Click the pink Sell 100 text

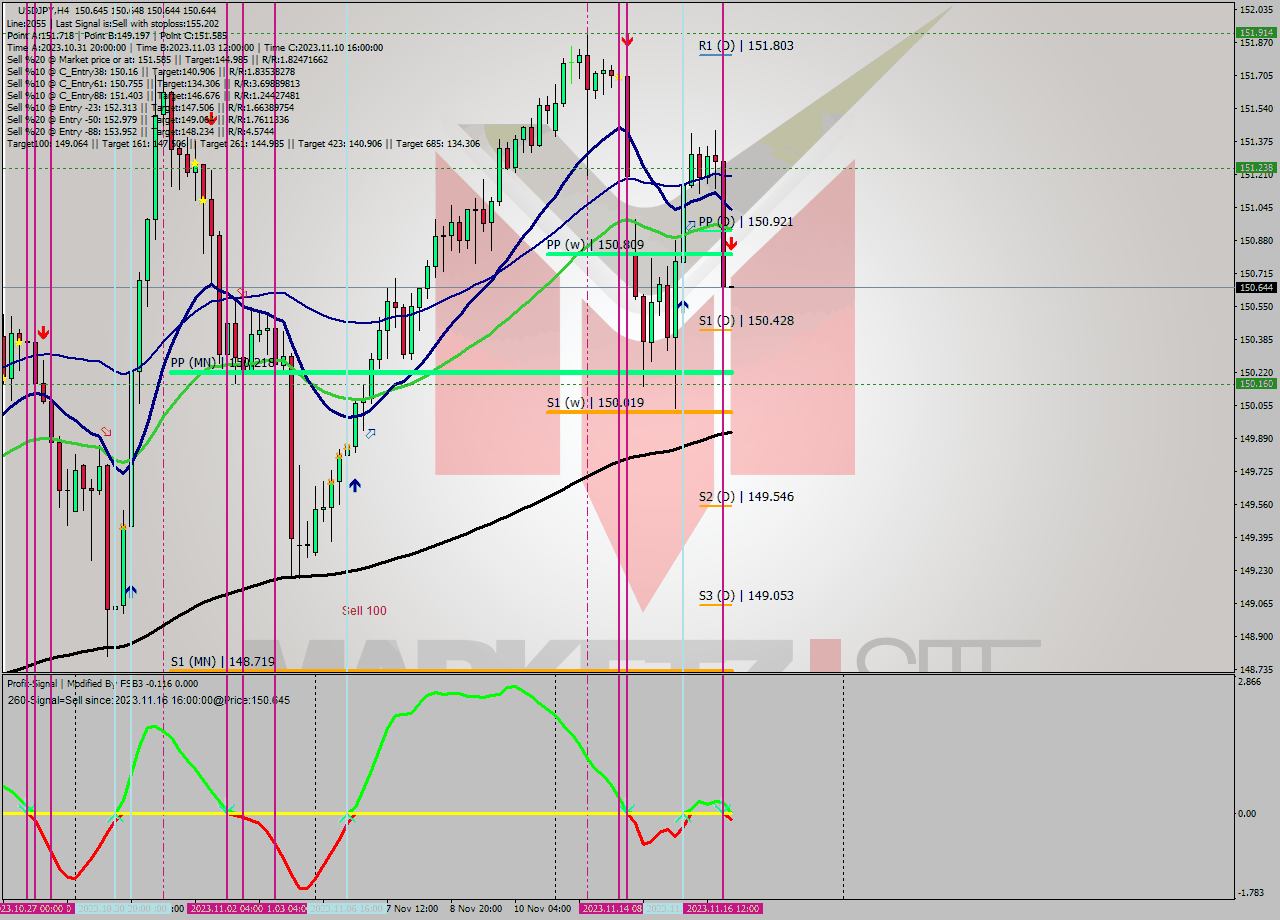pos(364,611)
